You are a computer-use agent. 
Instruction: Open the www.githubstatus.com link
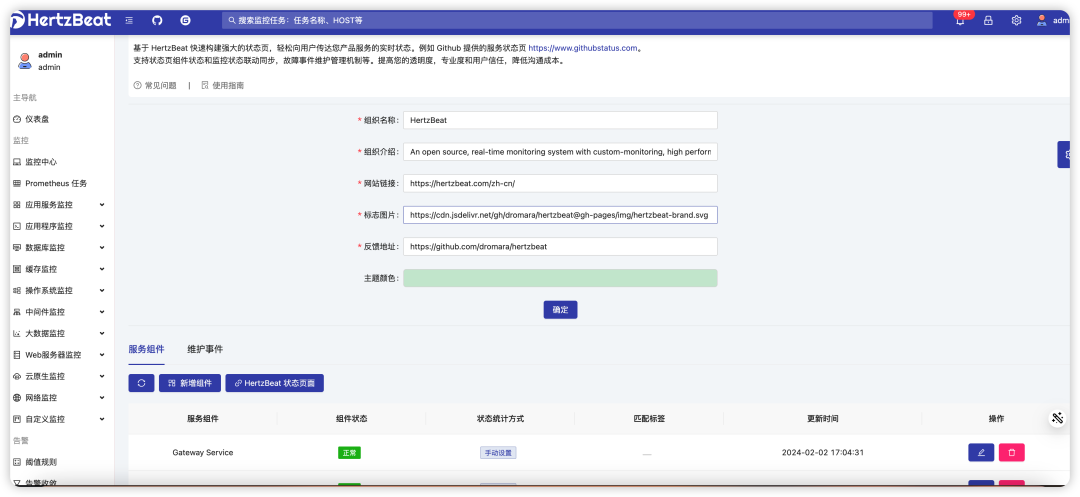(x=583, y=48)
